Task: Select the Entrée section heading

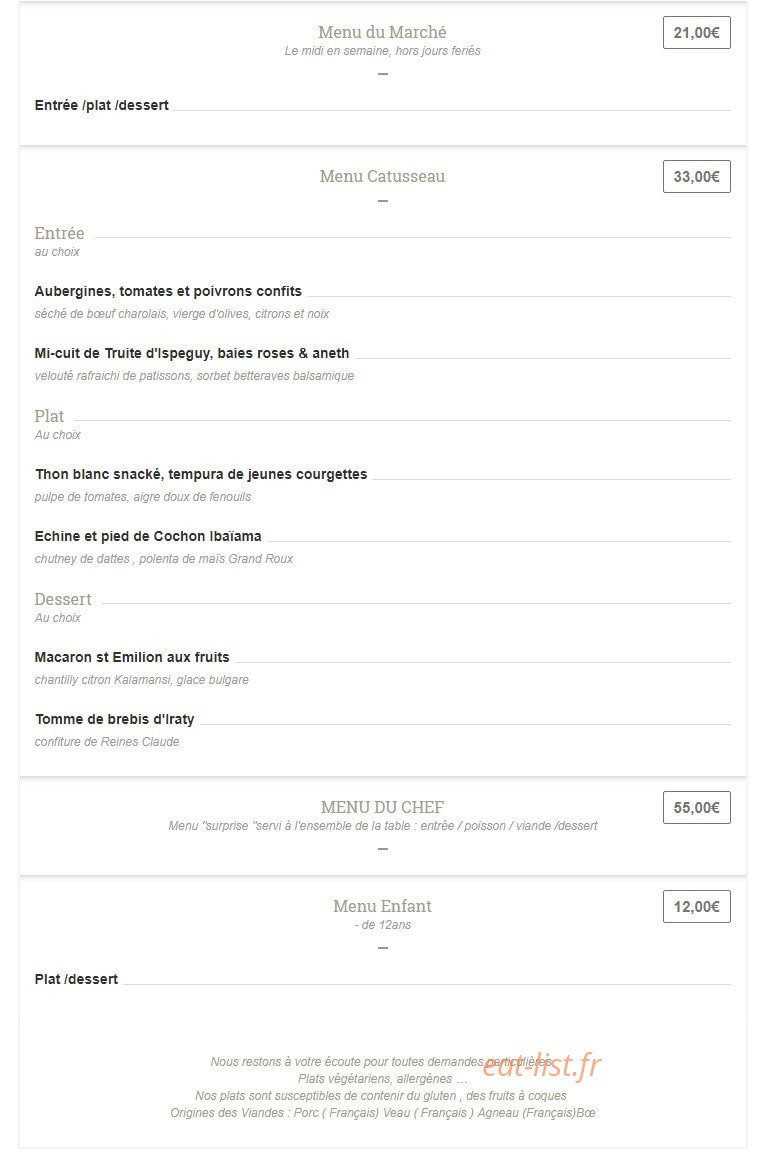Action: click(x=59, y=234)
